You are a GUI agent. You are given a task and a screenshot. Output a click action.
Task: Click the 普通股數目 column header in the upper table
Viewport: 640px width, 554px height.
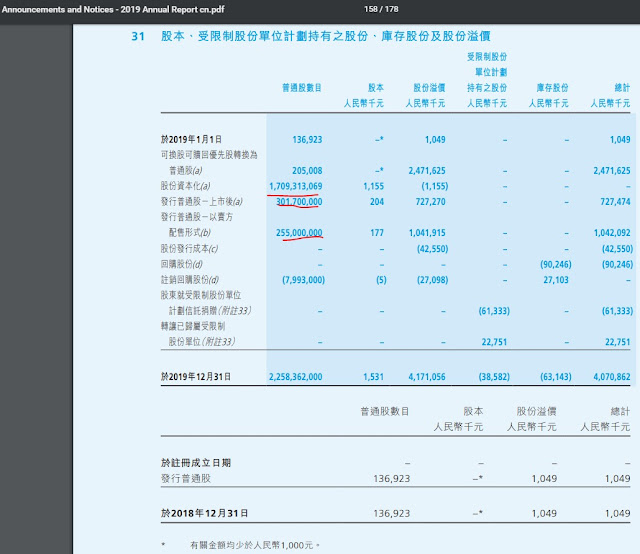[x=302, y=87]
